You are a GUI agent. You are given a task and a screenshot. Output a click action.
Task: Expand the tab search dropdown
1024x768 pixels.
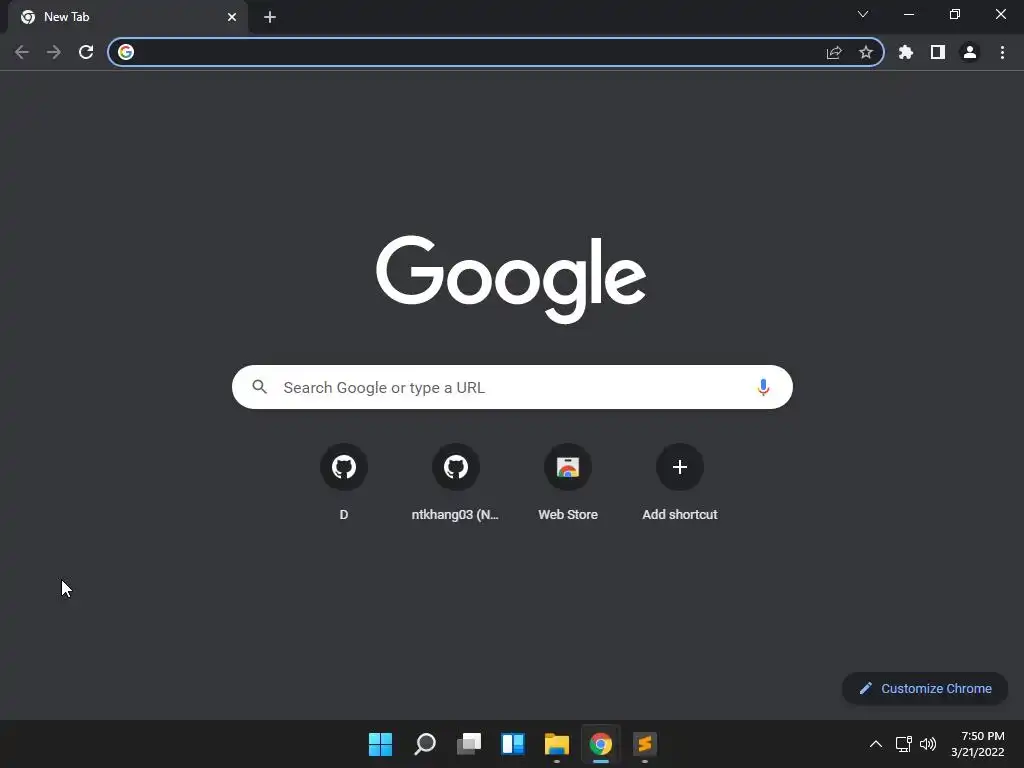tap(863, 14)
